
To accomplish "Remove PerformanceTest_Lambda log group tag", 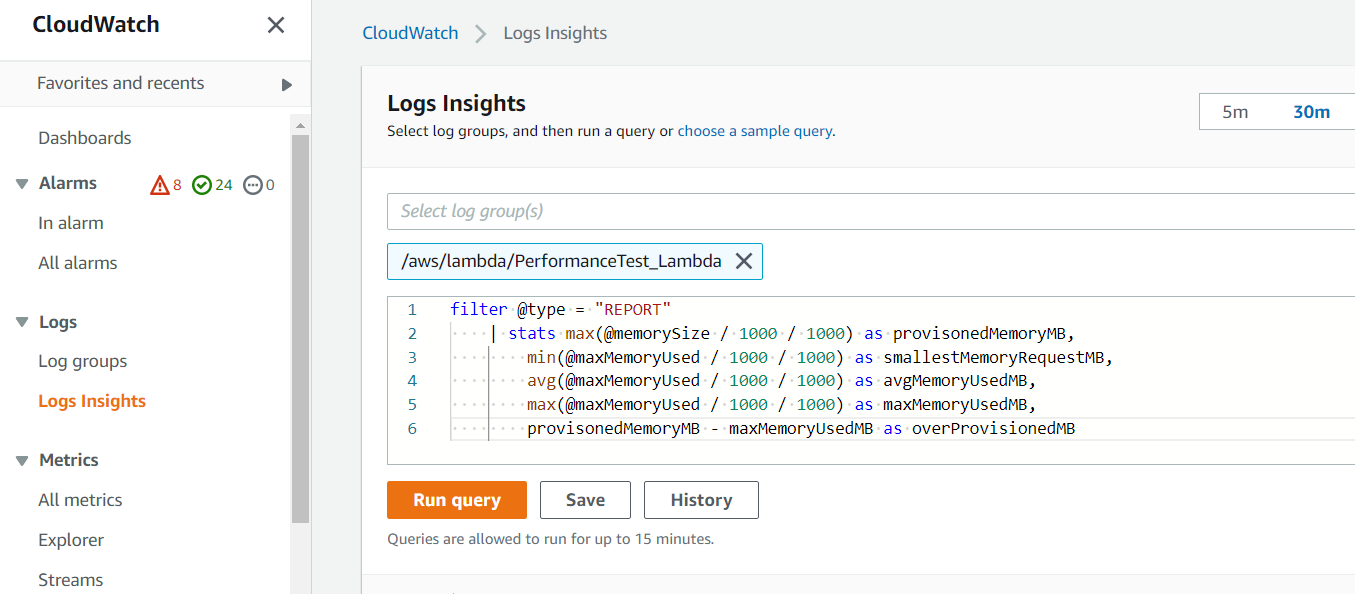I will pyautogui.click(x=744, y=261).
